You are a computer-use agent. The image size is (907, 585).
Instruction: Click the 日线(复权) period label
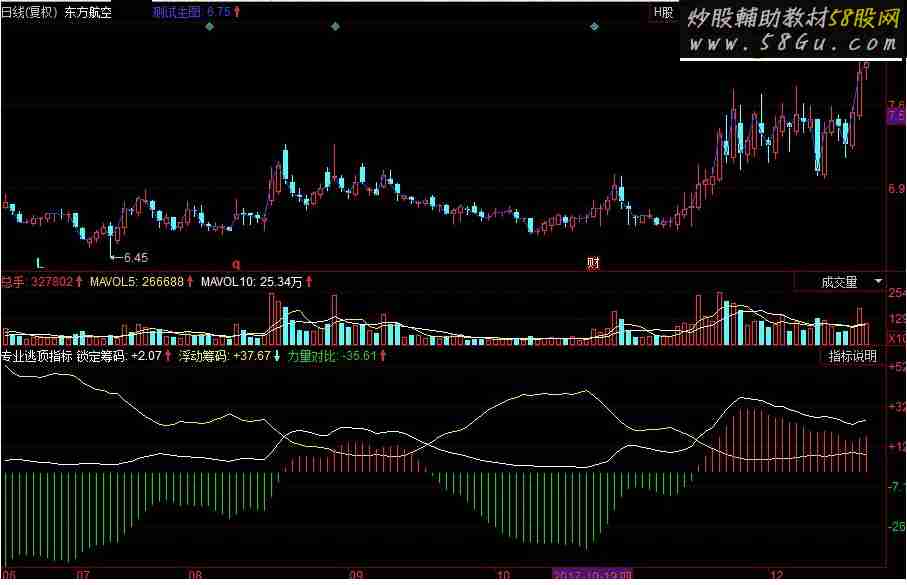31,12
